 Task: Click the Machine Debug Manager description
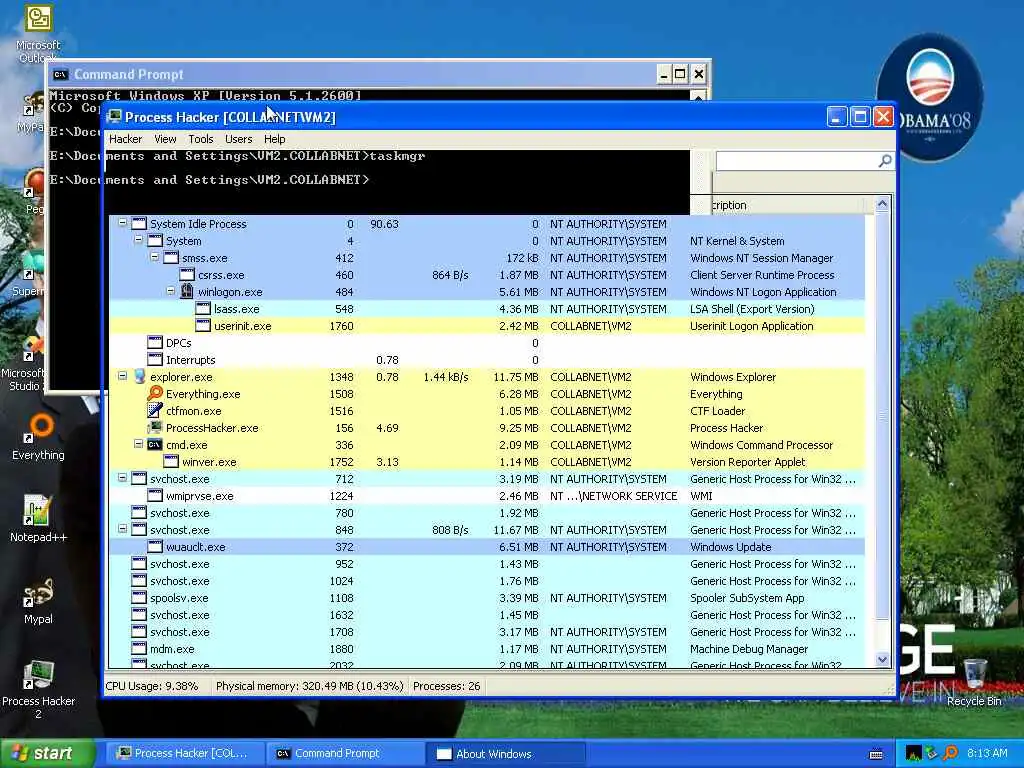749,648
